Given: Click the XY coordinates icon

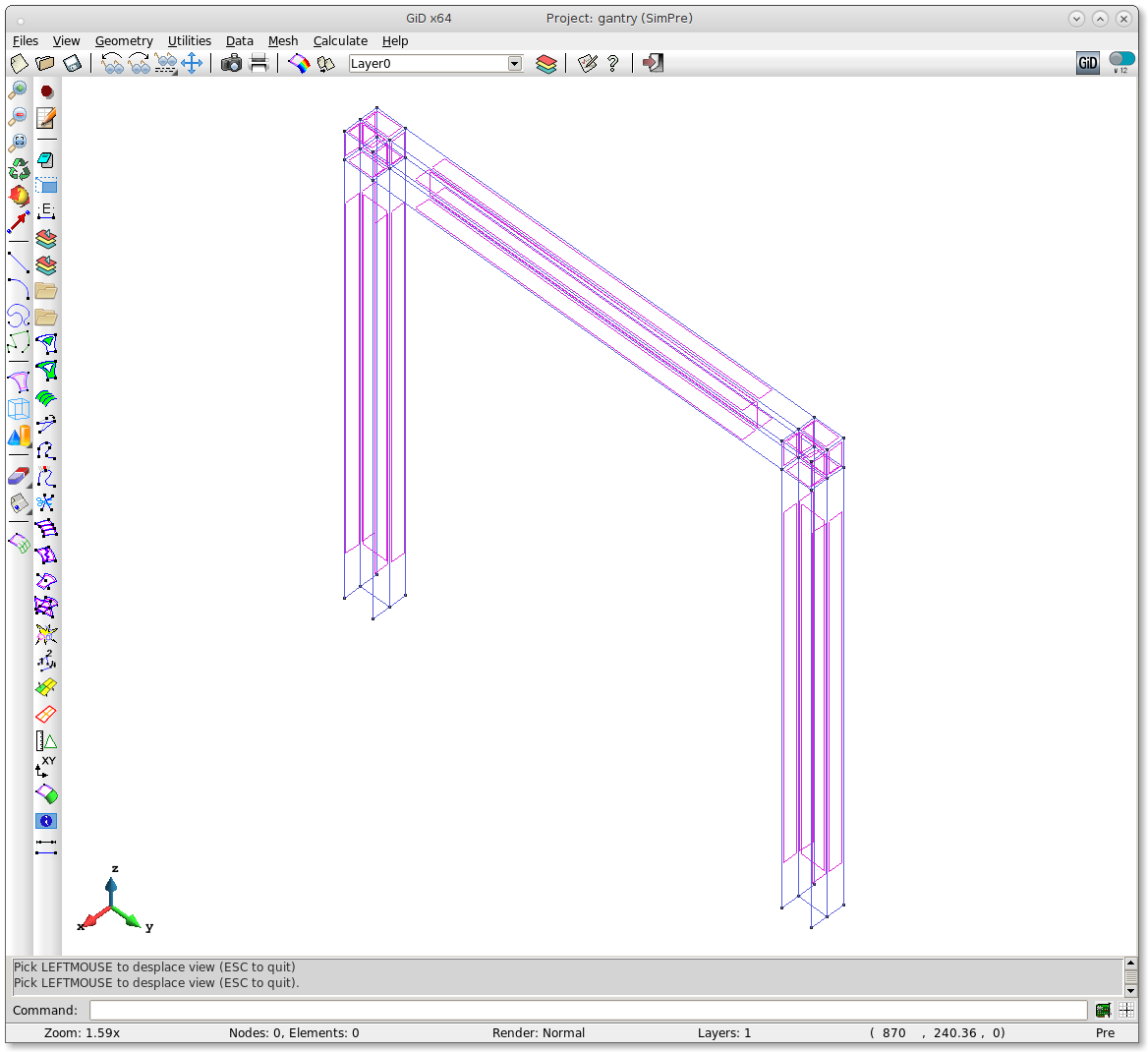Looking at the screenshot, I should 46,767.
